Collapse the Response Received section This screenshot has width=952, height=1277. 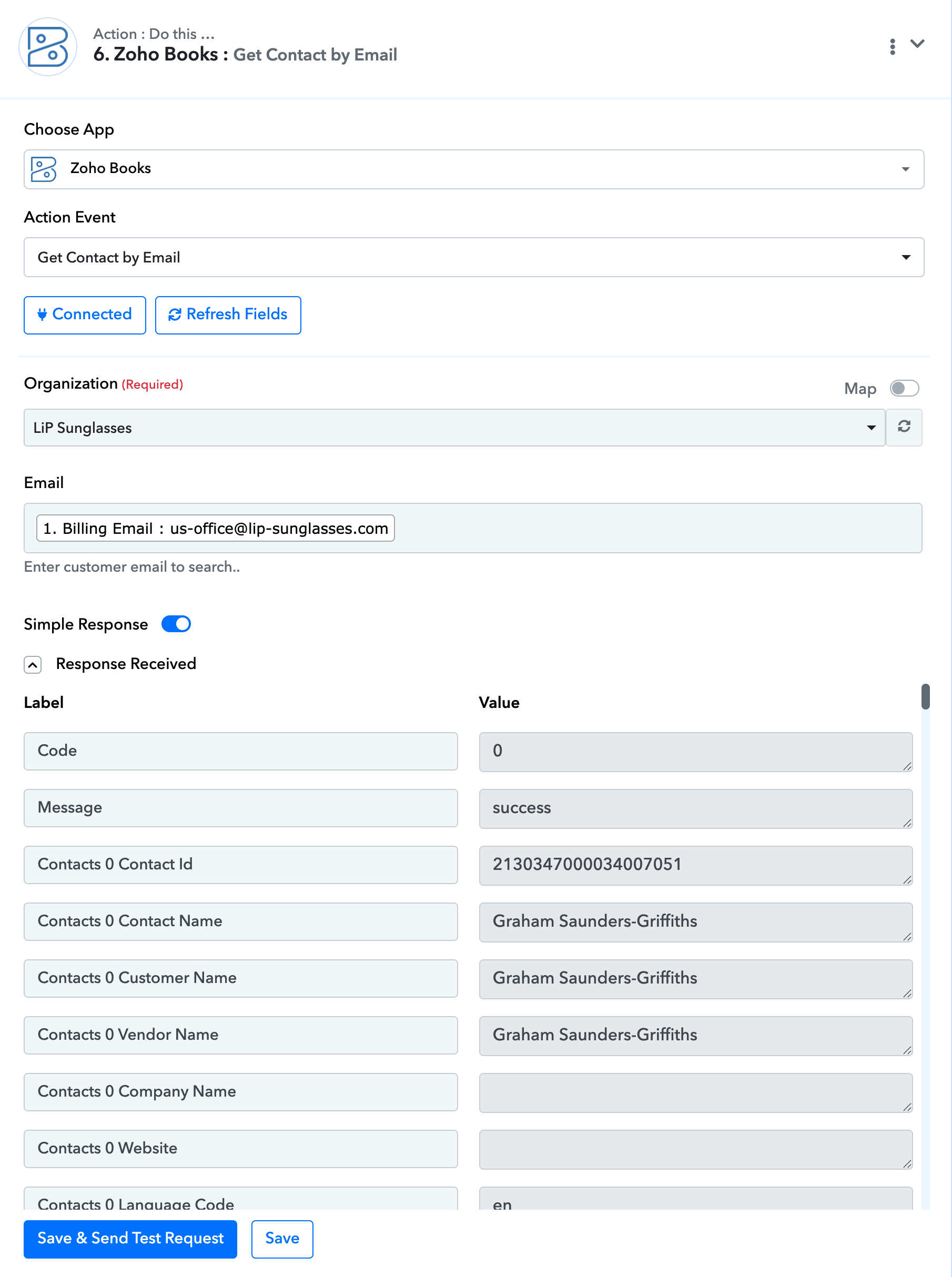click(x=33, y=665)
